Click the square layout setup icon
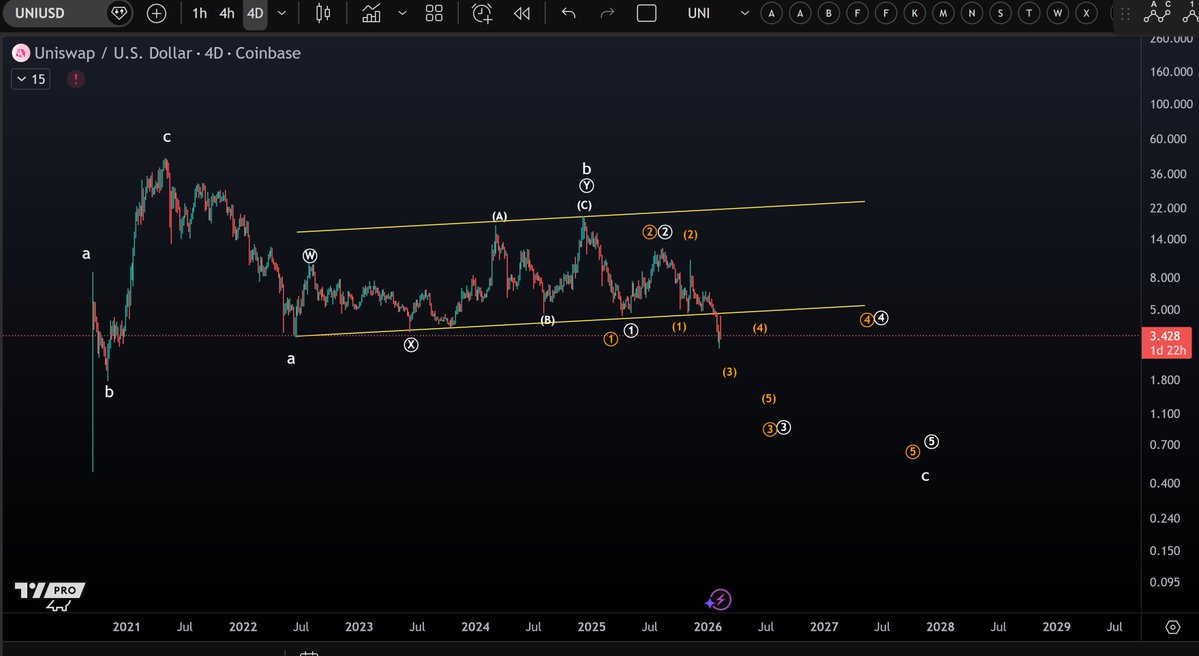 [647, 13]
